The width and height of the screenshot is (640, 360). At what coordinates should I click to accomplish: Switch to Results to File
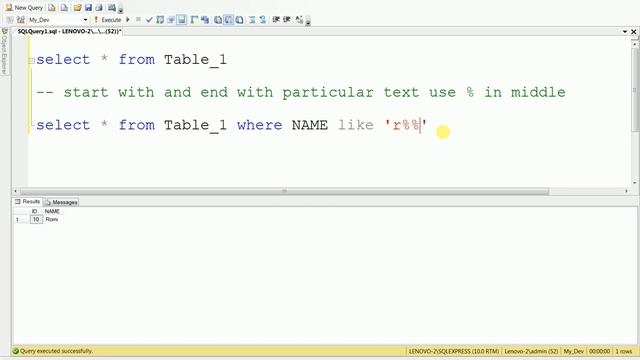point(240,20)
